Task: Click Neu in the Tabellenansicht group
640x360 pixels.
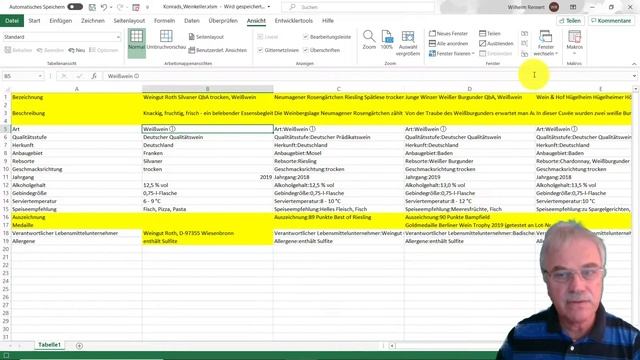Action: point(77,50)
